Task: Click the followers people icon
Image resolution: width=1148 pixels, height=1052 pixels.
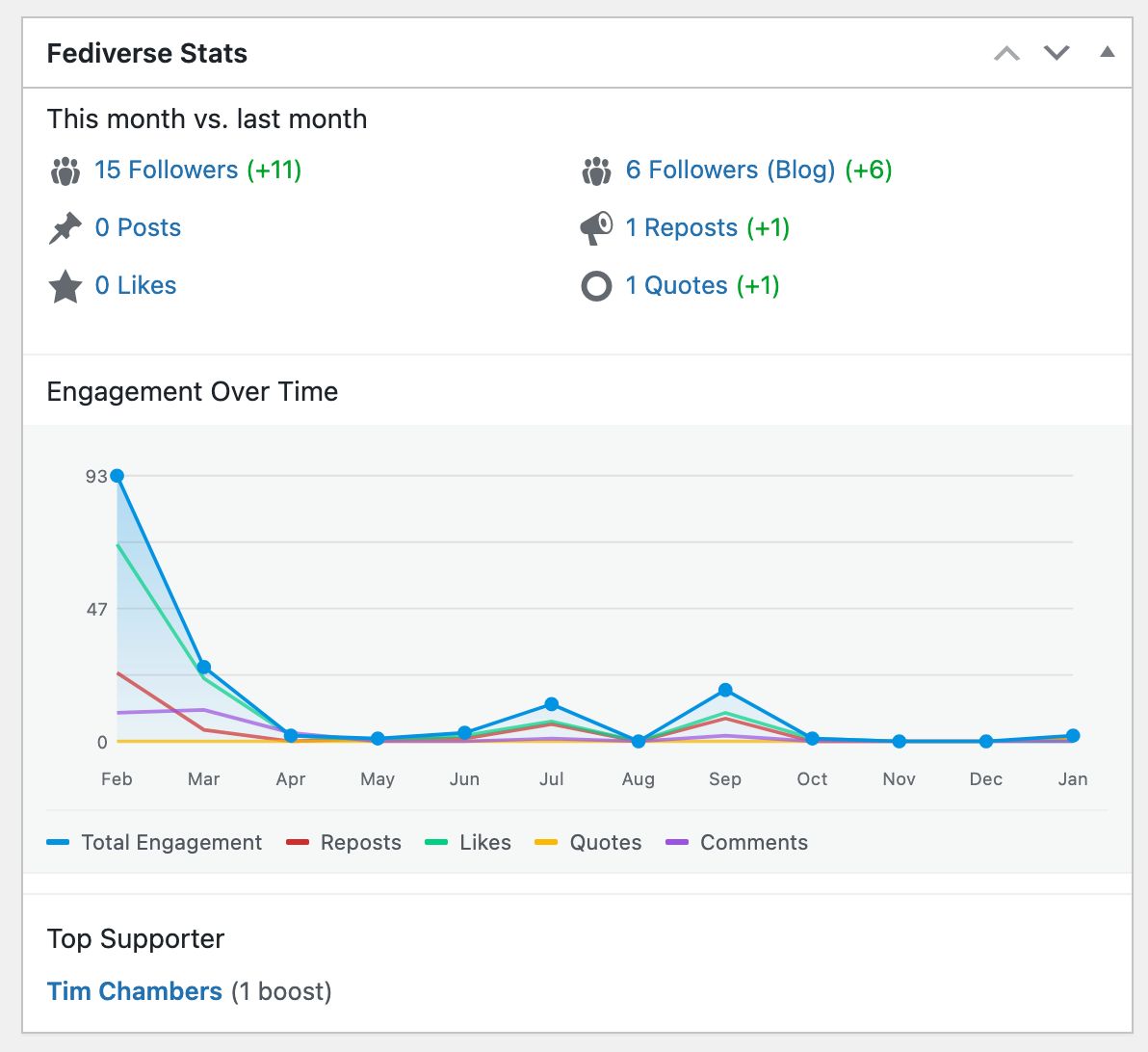Action: (65, 170)
